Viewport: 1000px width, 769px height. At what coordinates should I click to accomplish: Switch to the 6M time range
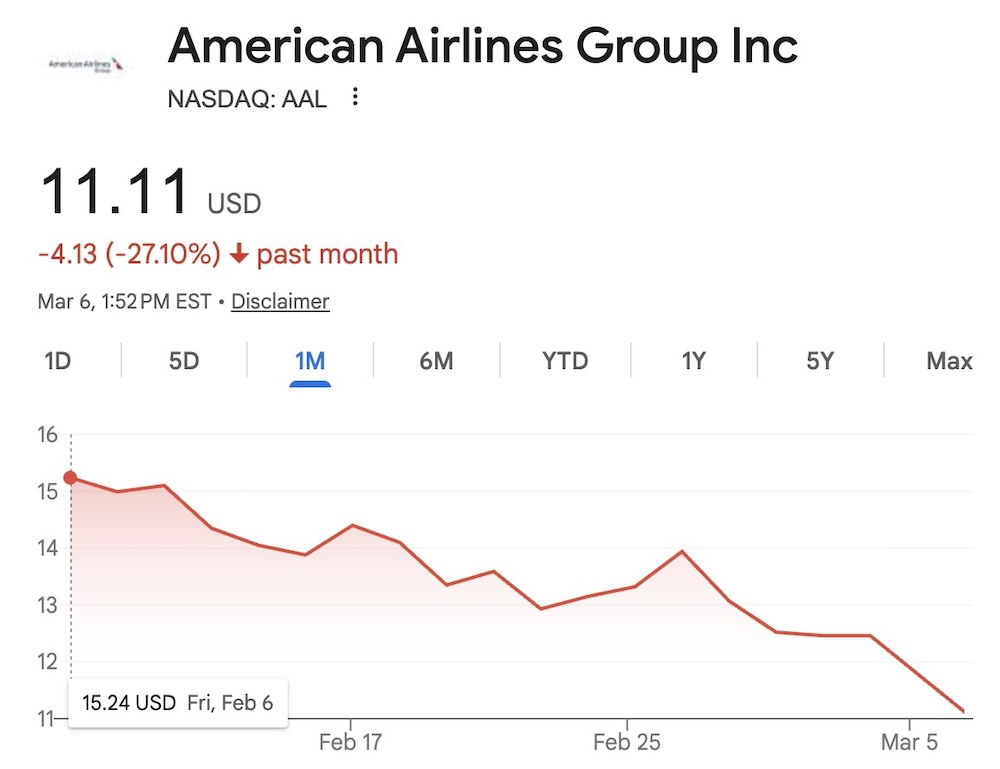(436, 361)
